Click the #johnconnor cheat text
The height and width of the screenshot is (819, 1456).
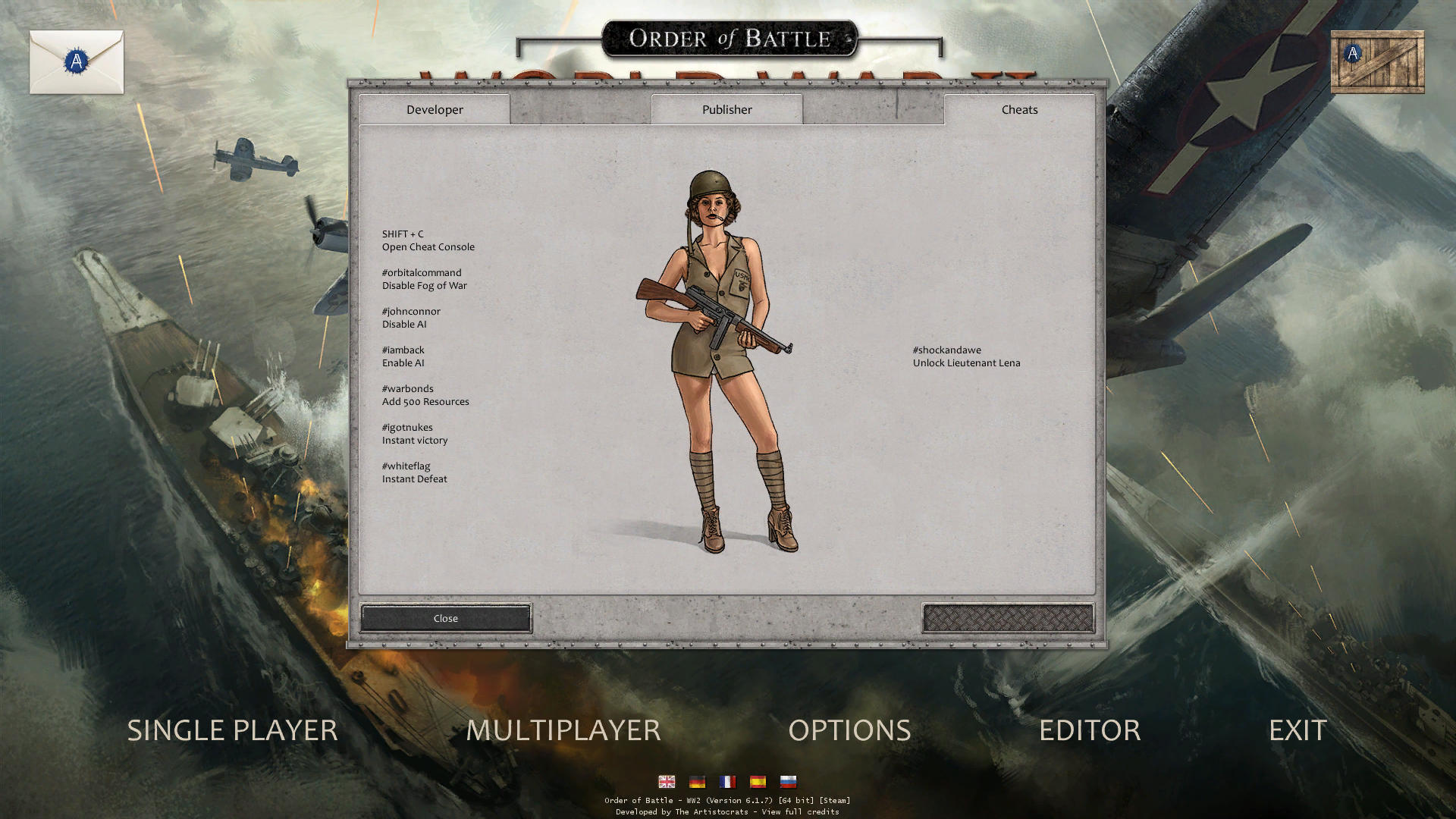coord(411,311)
